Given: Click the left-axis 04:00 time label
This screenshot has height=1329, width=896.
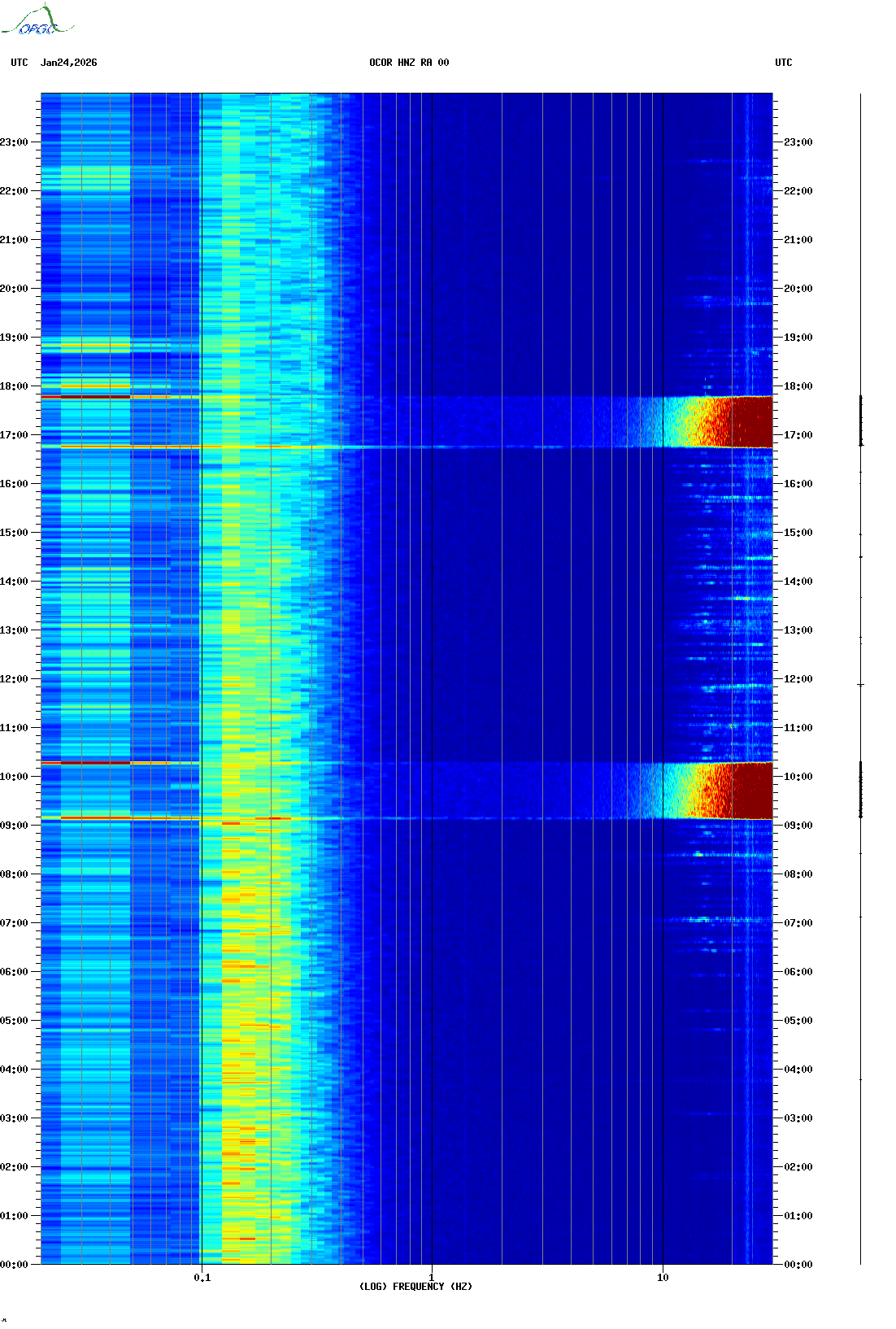Looking at the screenshot, I should click(x=14, y=1070).
